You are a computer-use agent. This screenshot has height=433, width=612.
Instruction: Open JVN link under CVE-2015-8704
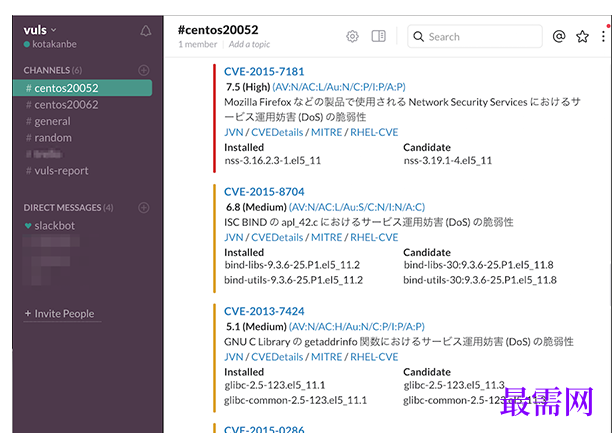click(234, 237)
